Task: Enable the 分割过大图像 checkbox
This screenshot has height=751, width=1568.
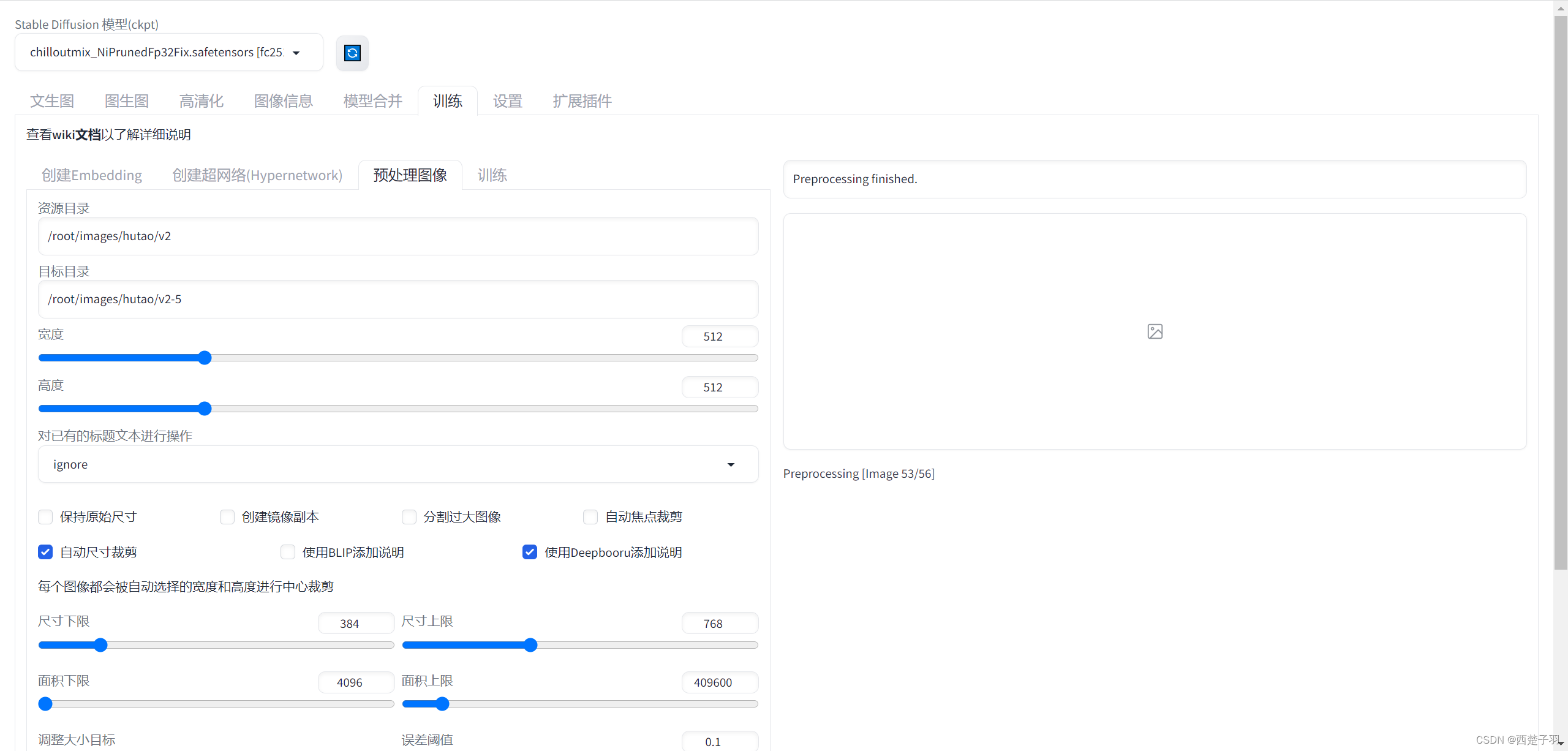Action: click(x=409, y=517)
